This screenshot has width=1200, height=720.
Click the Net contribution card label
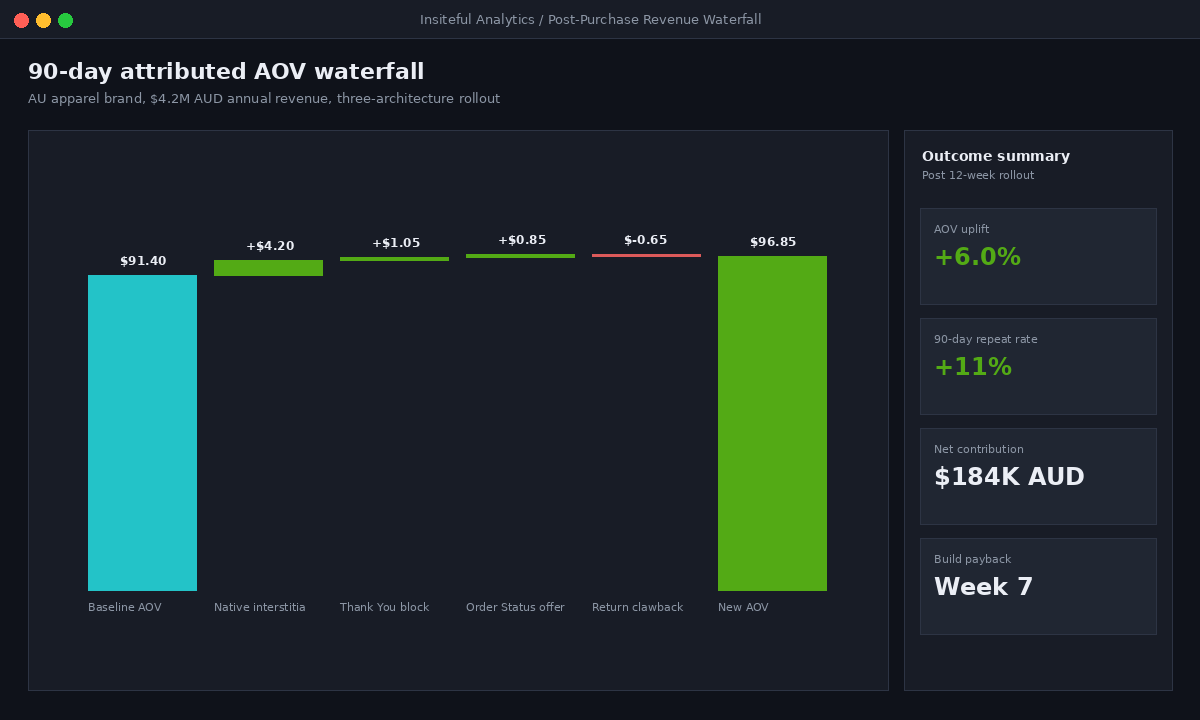point(978,449)
